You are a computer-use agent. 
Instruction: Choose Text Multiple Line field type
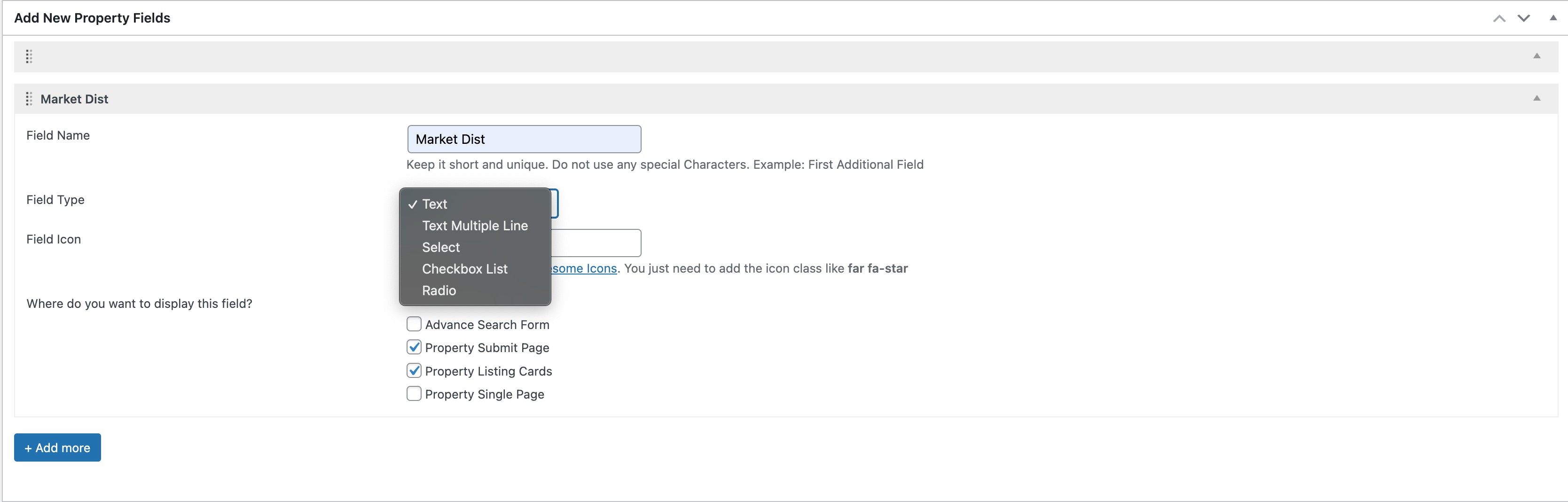475,226
